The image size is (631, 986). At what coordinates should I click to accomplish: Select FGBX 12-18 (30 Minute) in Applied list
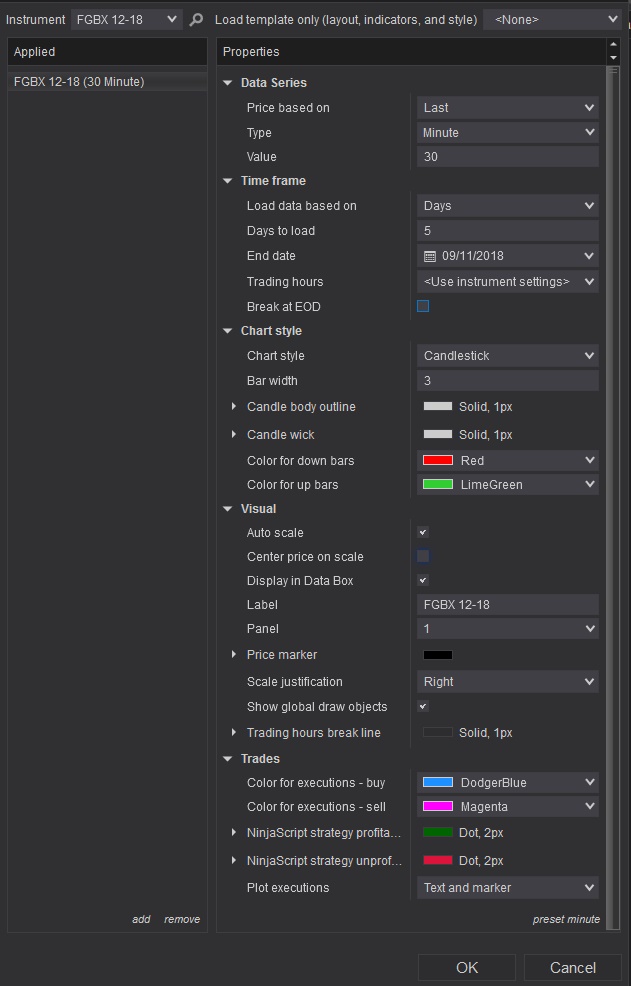[79, 82]
